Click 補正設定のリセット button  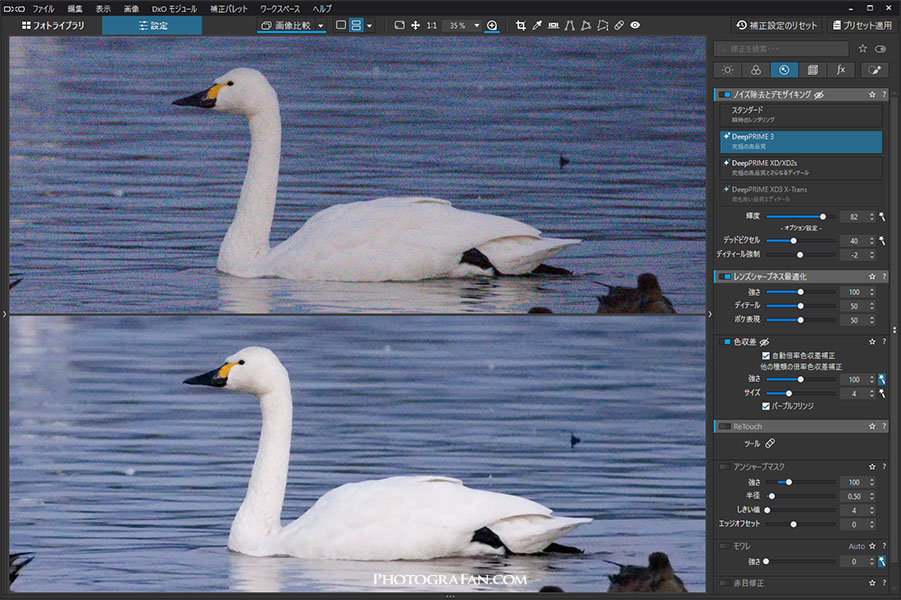pos(777,25)
